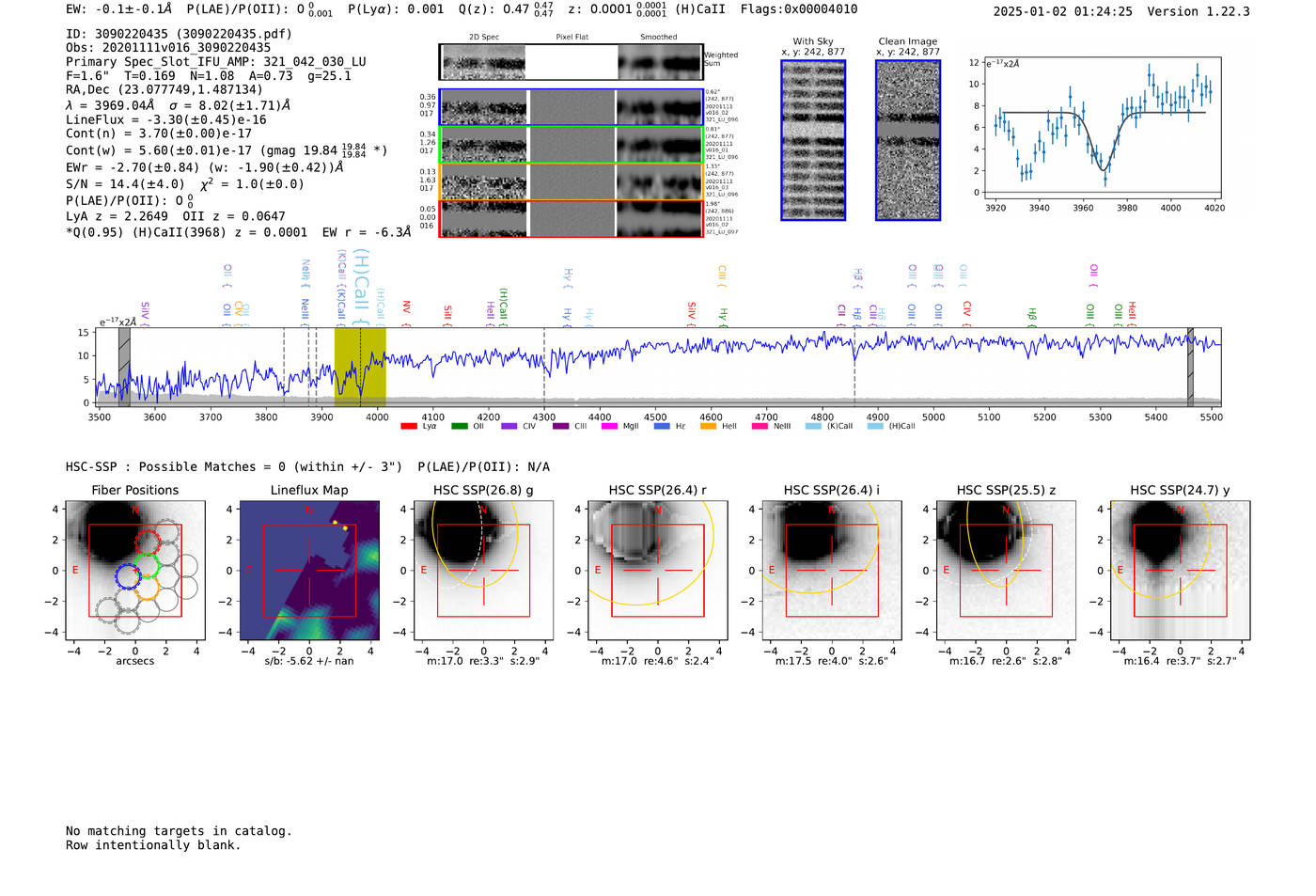
Task: Select the Flags:0x00004010 text
Action: coord(799,9)
